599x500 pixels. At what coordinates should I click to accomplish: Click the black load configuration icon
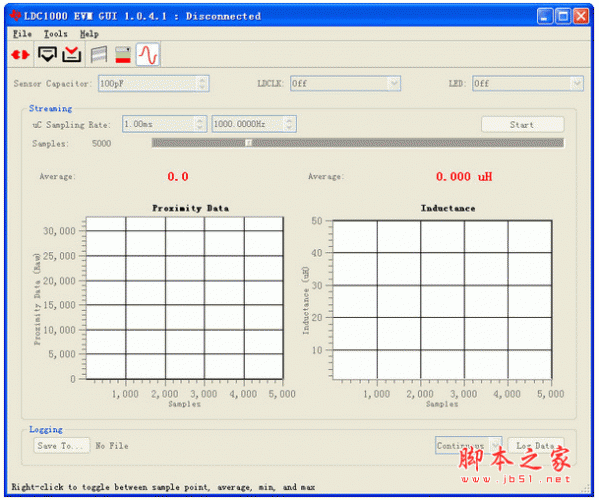tap(47, 54)
